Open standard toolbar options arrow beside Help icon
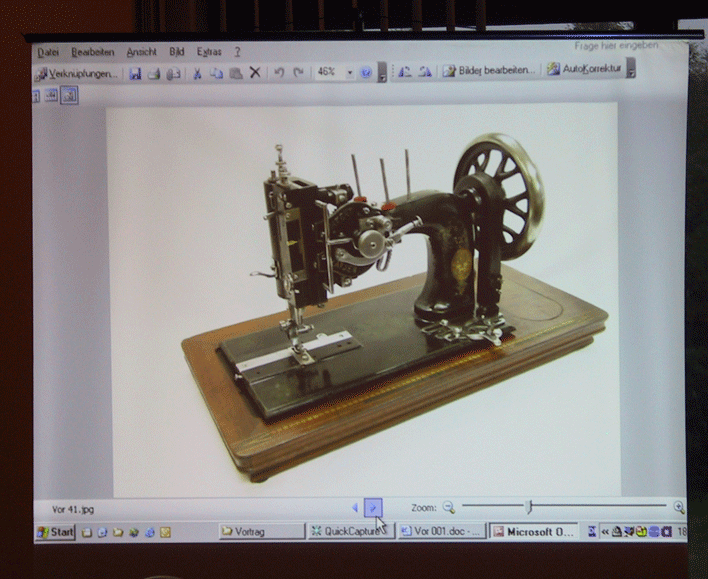 [x=382, y=72]
